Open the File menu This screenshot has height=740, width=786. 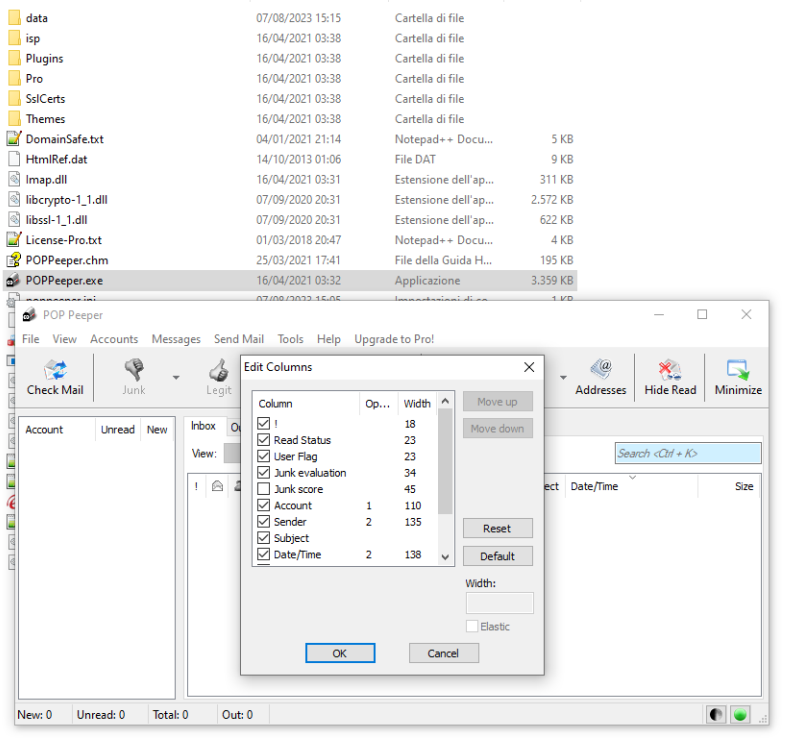coord(31,339)
